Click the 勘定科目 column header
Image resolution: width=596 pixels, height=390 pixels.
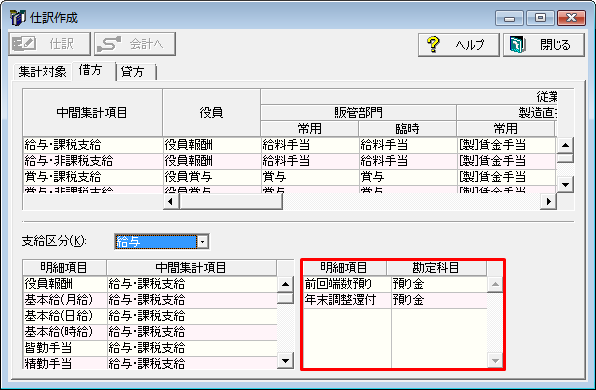[x=436, y=268]
